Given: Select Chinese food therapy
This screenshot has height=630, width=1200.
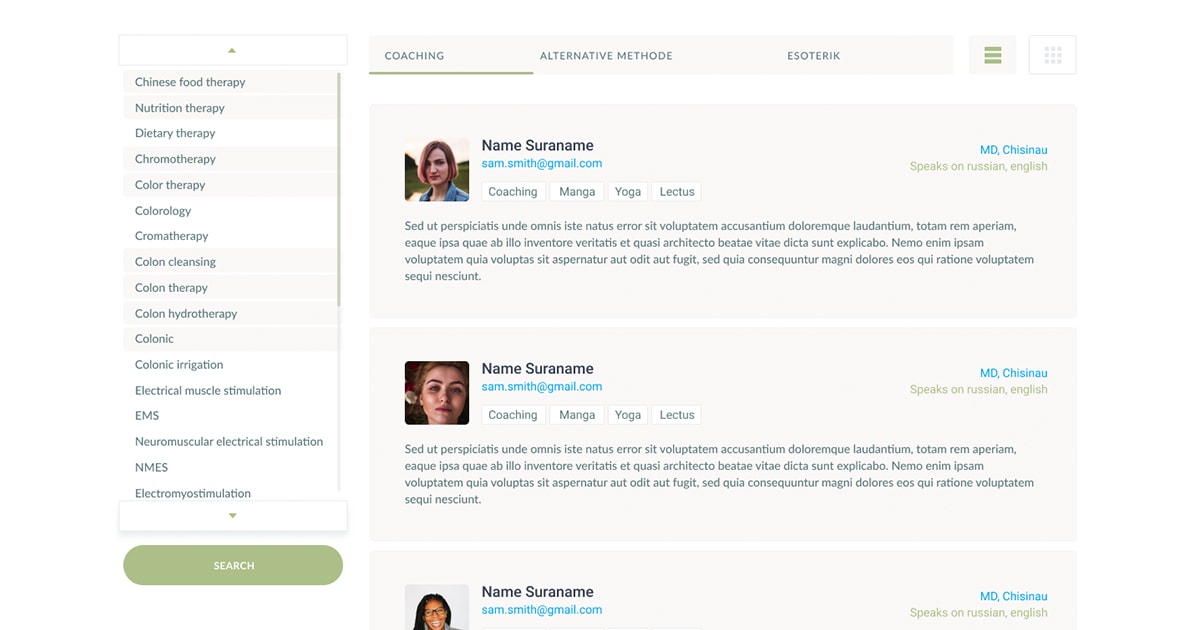Looking at the screenshot, I should [x=230, y=82].
